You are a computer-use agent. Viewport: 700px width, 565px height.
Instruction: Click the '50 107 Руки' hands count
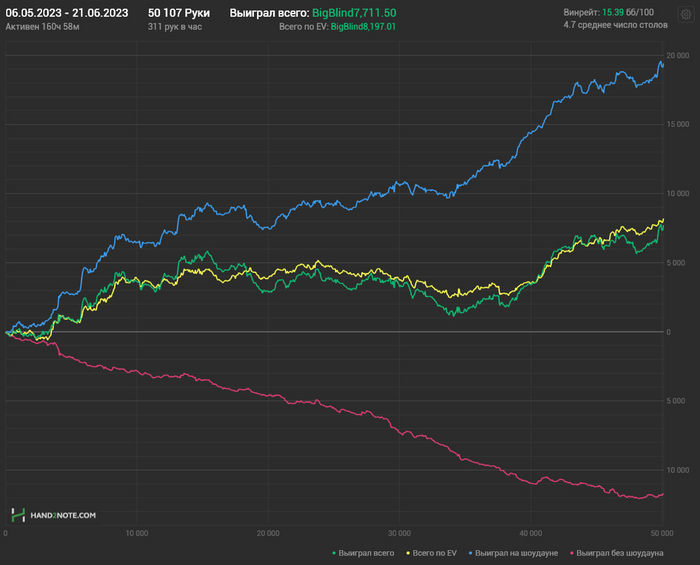pos(179,13)
